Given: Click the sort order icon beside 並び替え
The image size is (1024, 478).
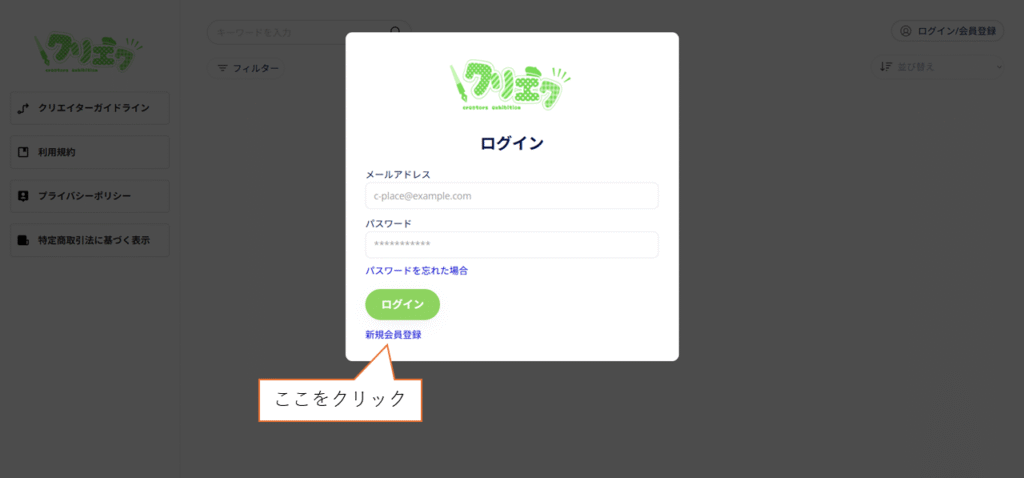Looking at the screenshot, I should pyautogui.click(x=886, y=67).
